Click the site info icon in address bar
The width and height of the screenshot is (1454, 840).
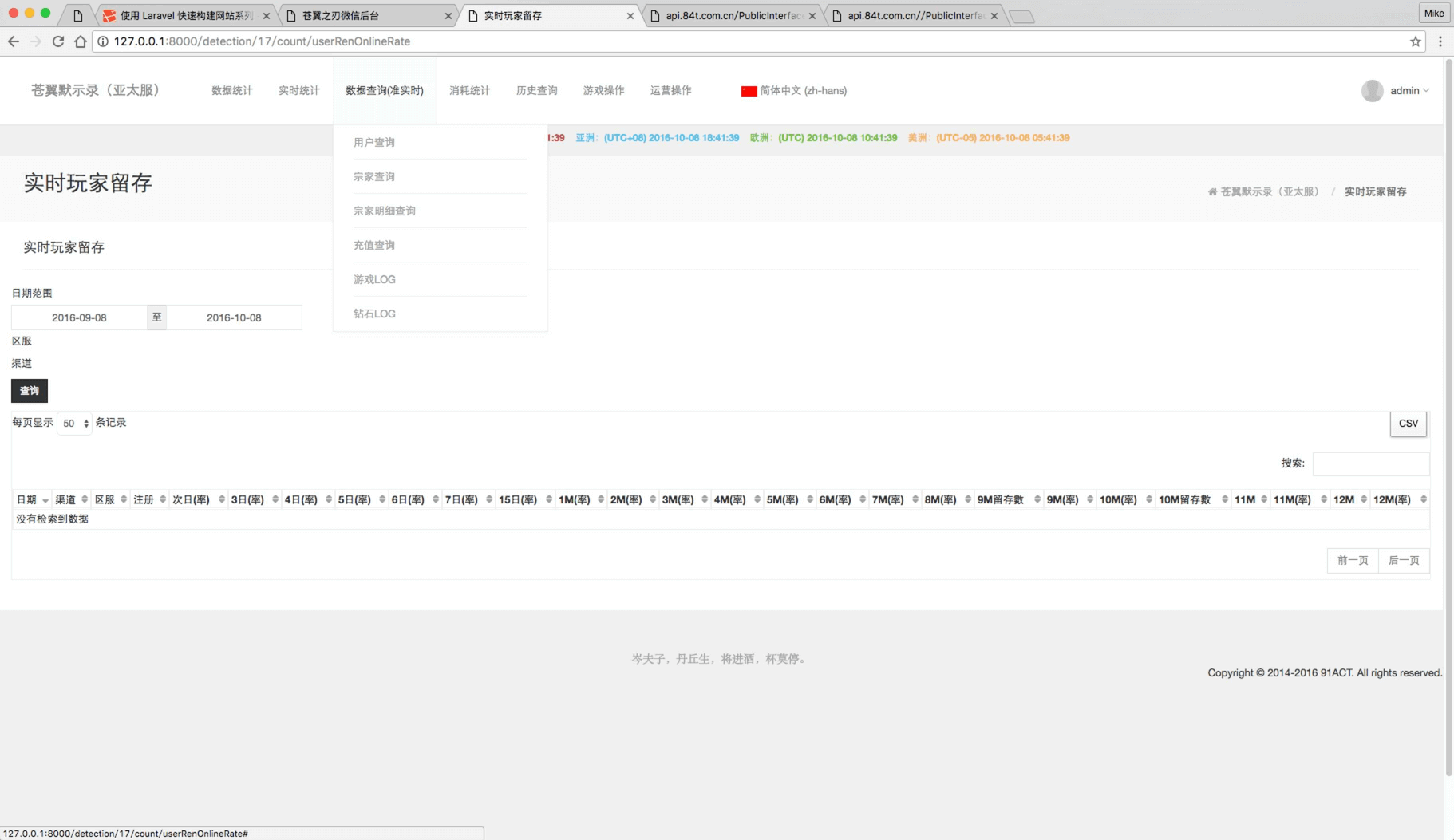[103, 41]
